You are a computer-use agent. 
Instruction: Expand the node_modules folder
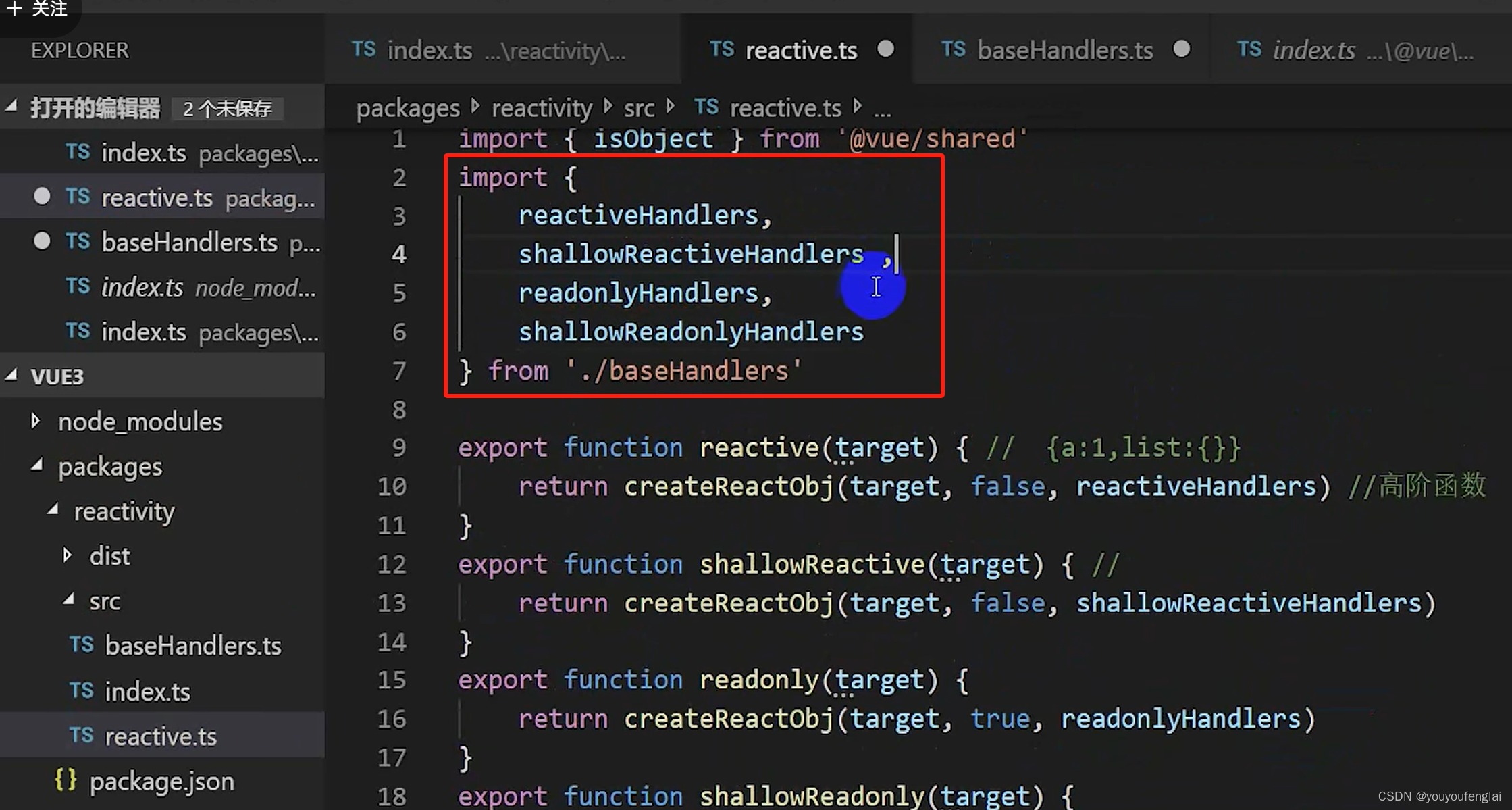(36, 422)
